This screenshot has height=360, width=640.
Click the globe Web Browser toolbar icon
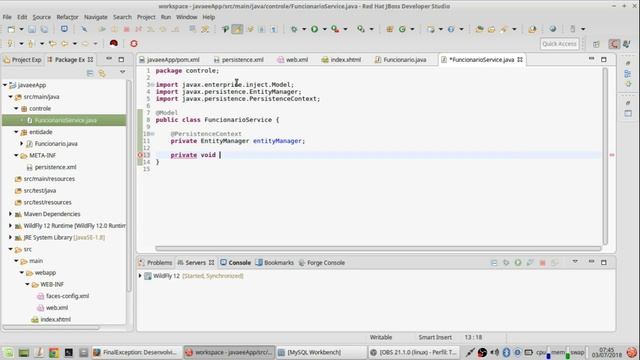(553, 29)
